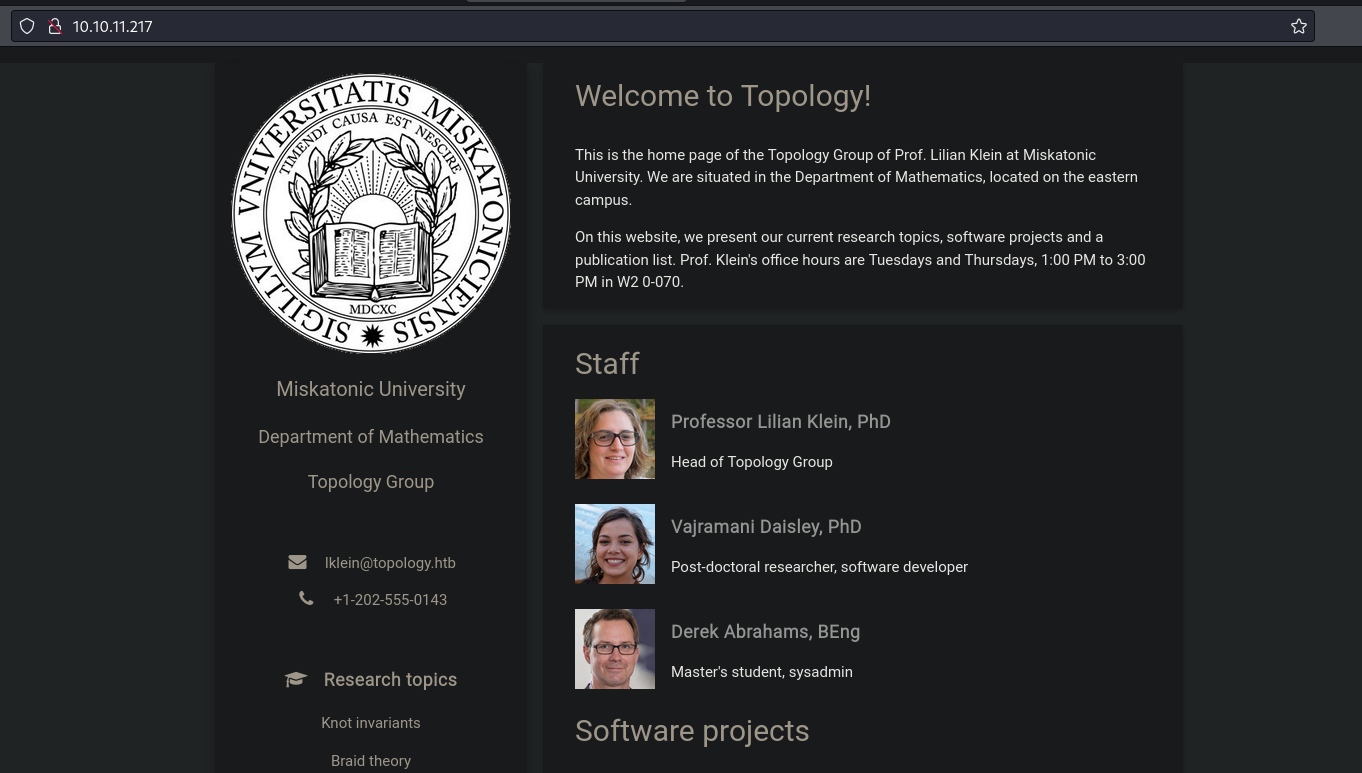This screenshot has height=773, width=1362.
Task: Click the Miskatonic University seal logo
Action: click(x=371, y=213)
